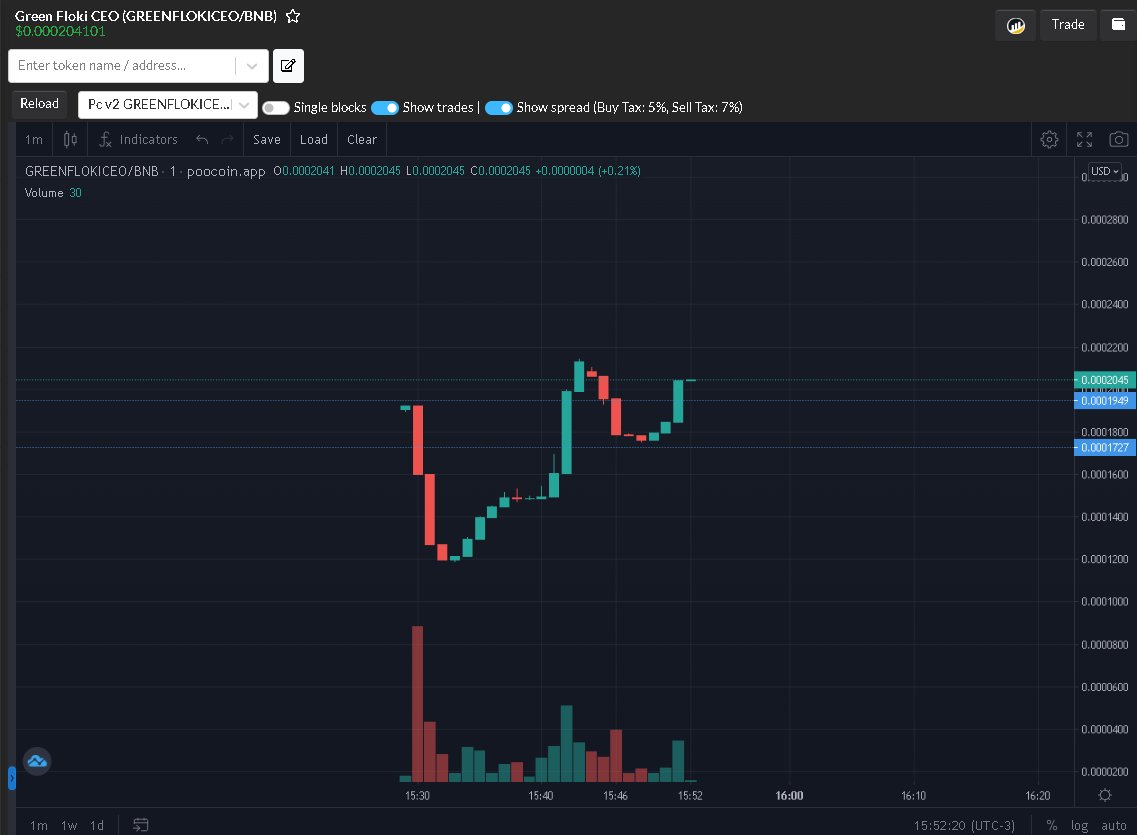Take a chart snapshot with camera icon
Screen dimensions: 1137x835
click(1119, 139)
